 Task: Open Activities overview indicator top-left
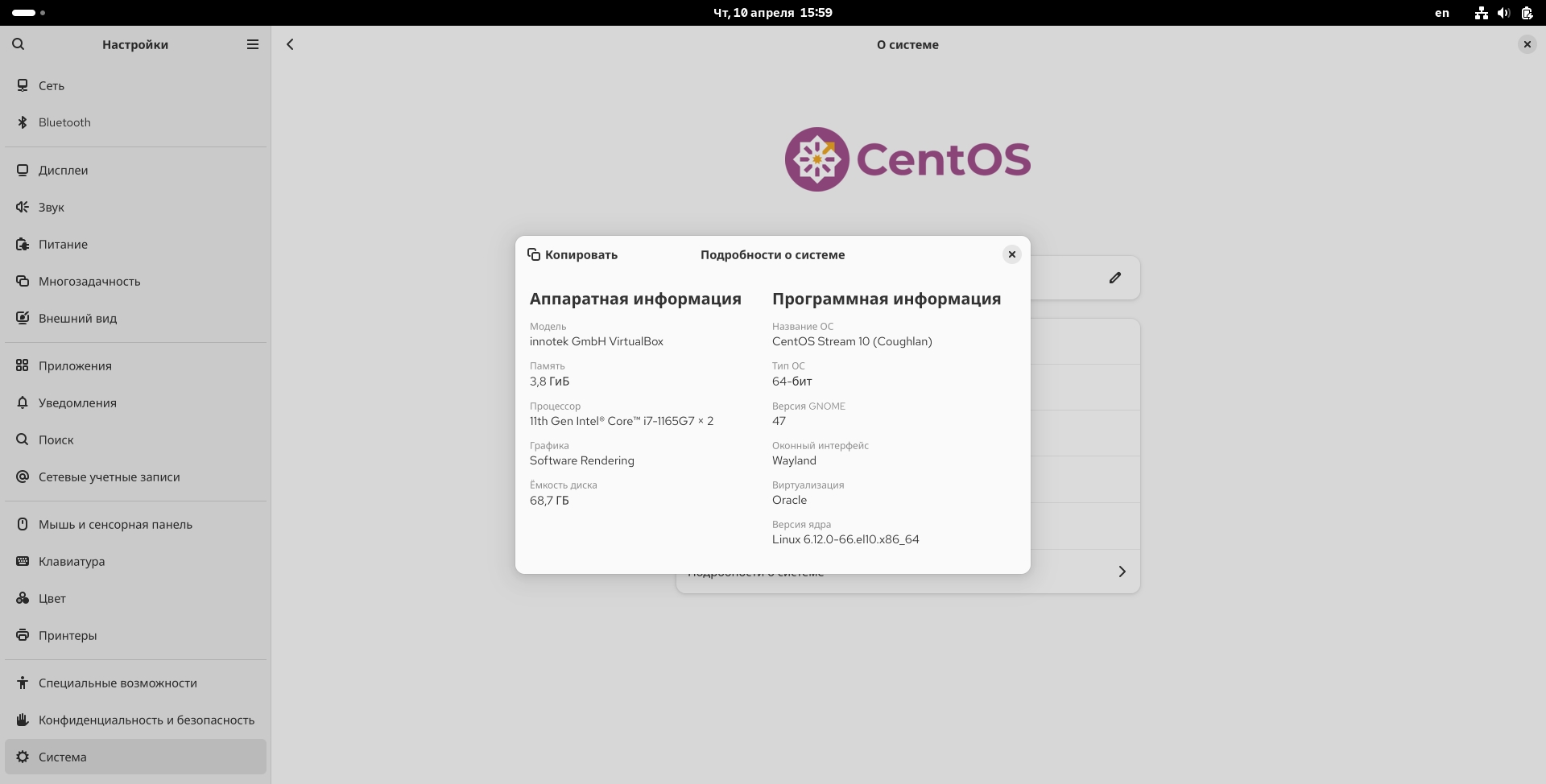(28, 13)
